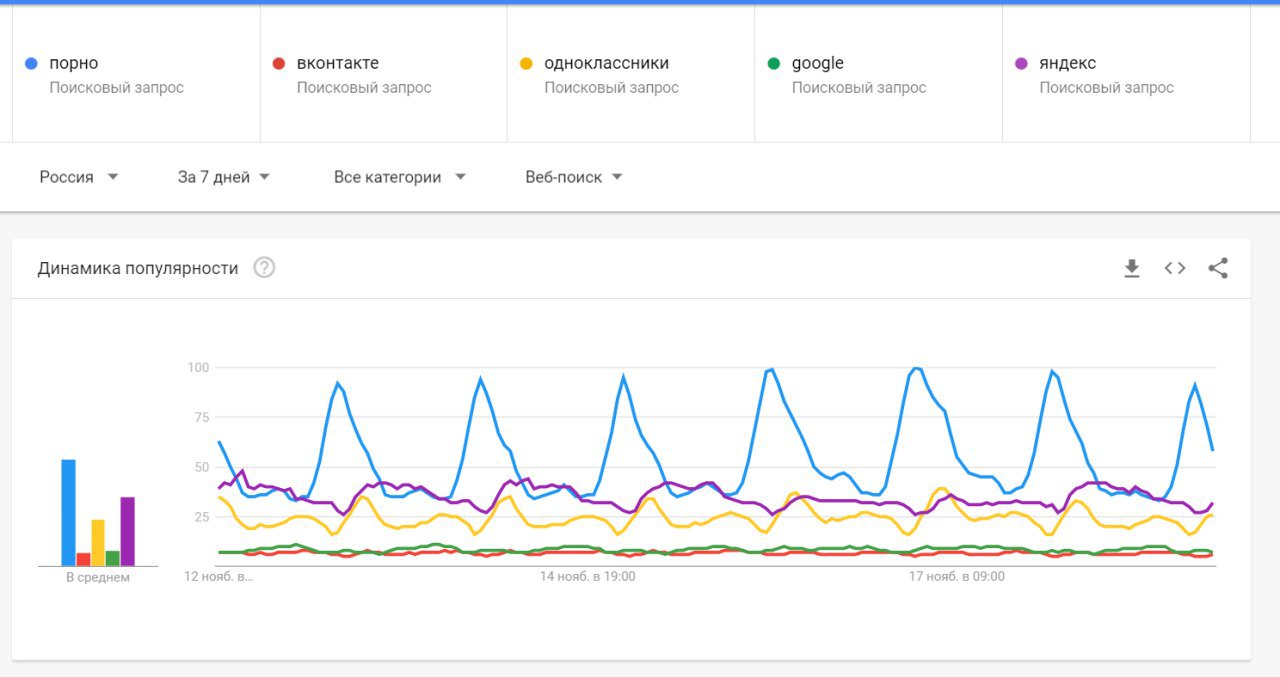Viewport: 1280px width, 677px height.
Task: Select the blue dot of the first search term
Action: (31, 64)
